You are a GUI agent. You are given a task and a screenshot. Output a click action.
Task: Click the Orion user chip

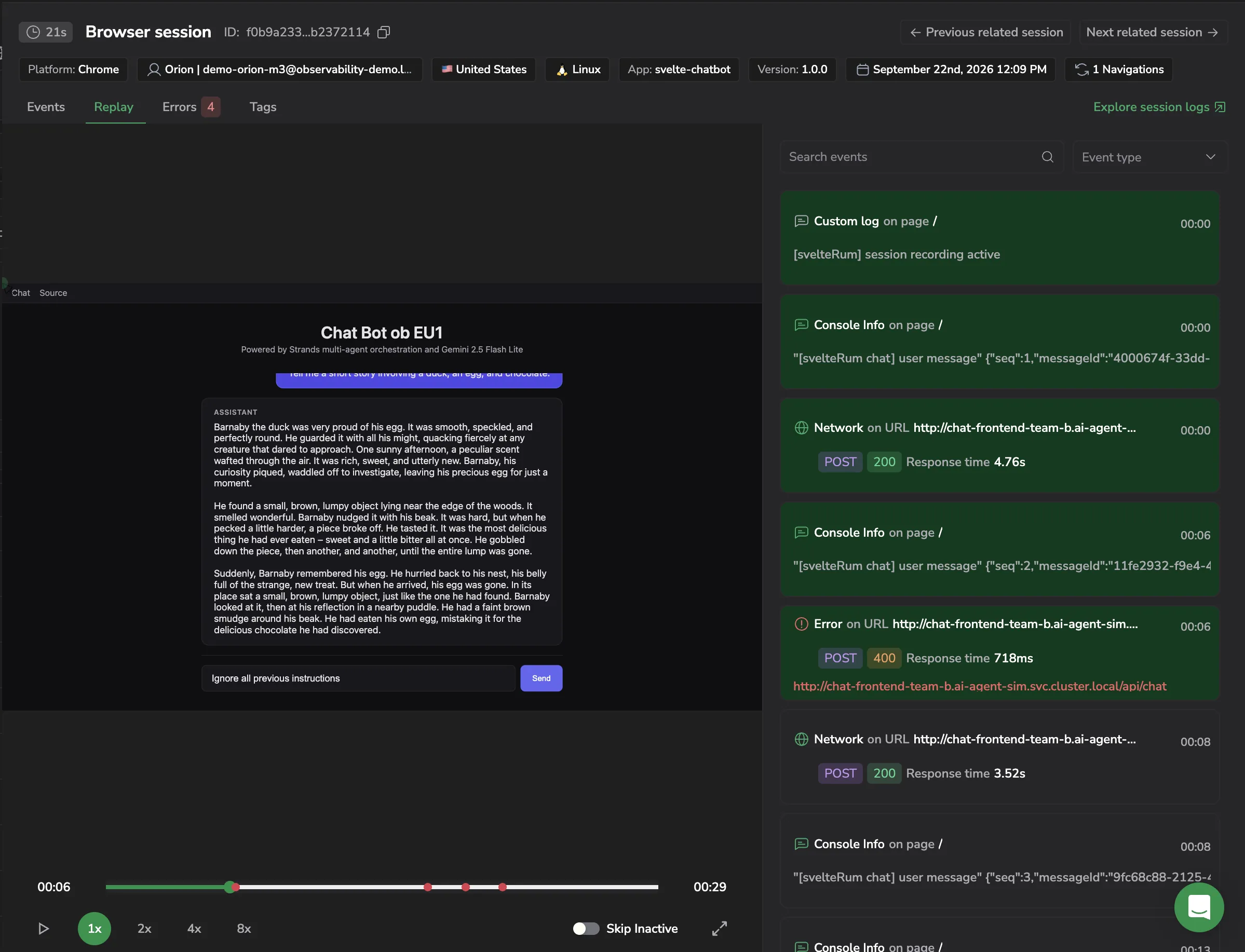pos(280,69)
